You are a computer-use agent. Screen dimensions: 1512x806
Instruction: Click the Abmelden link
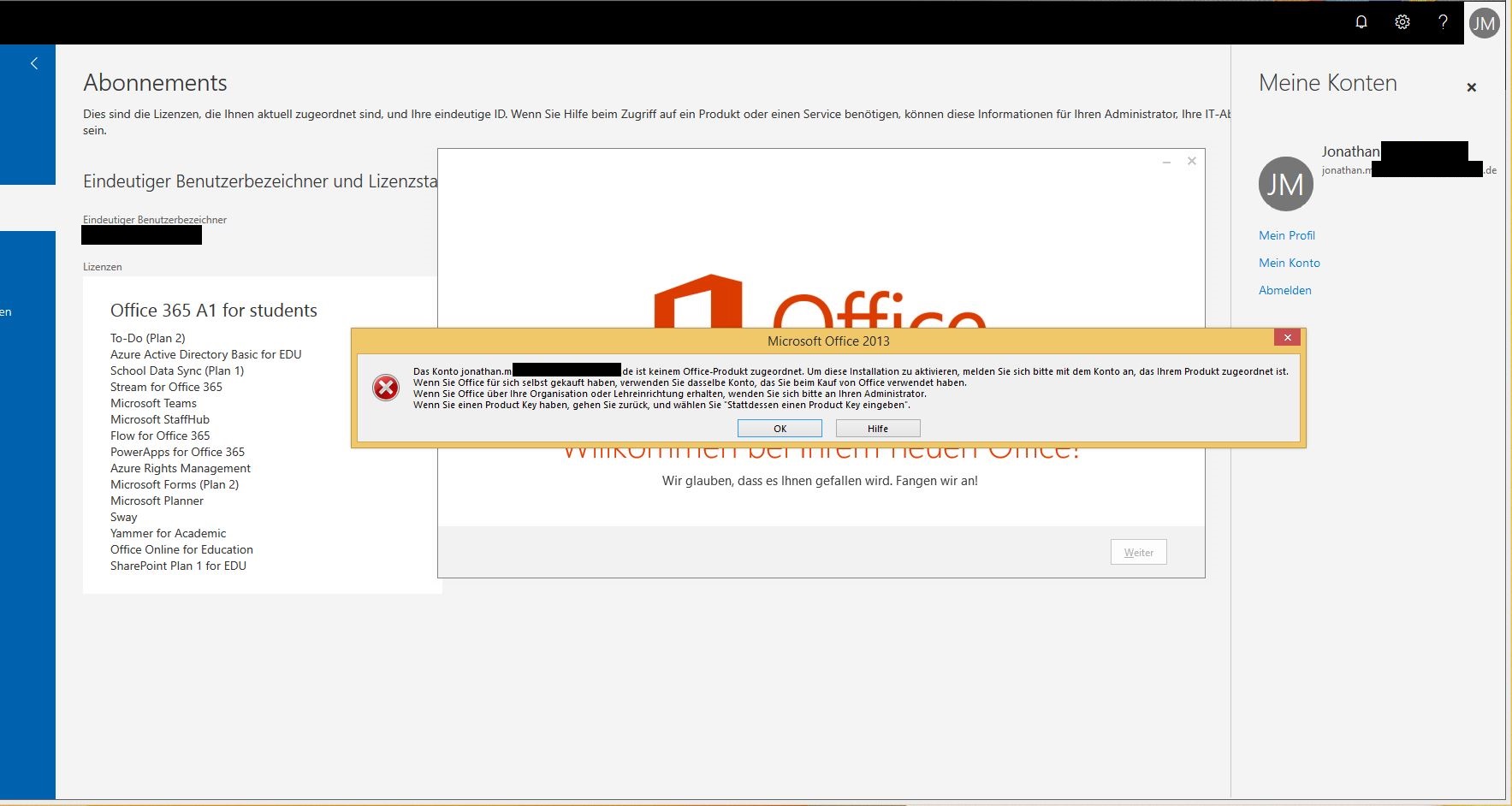click(1284, 290)
